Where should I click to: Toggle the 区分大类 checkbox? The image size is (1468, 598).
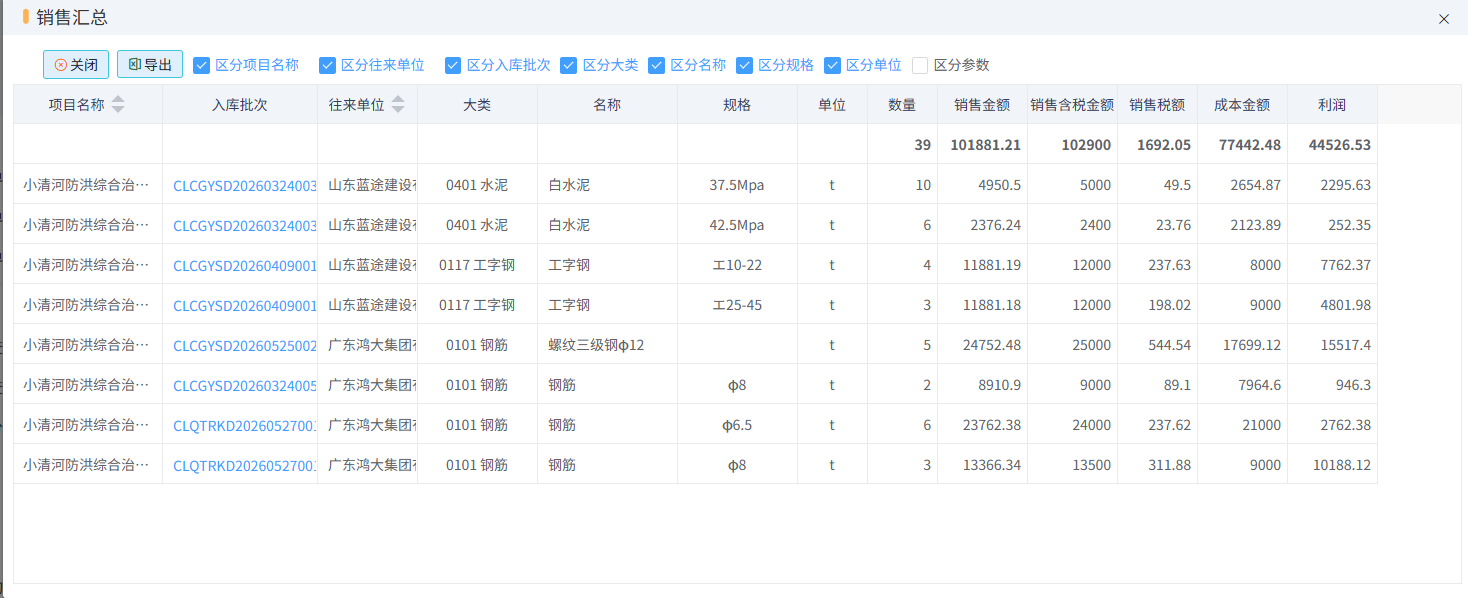point(569,65)
